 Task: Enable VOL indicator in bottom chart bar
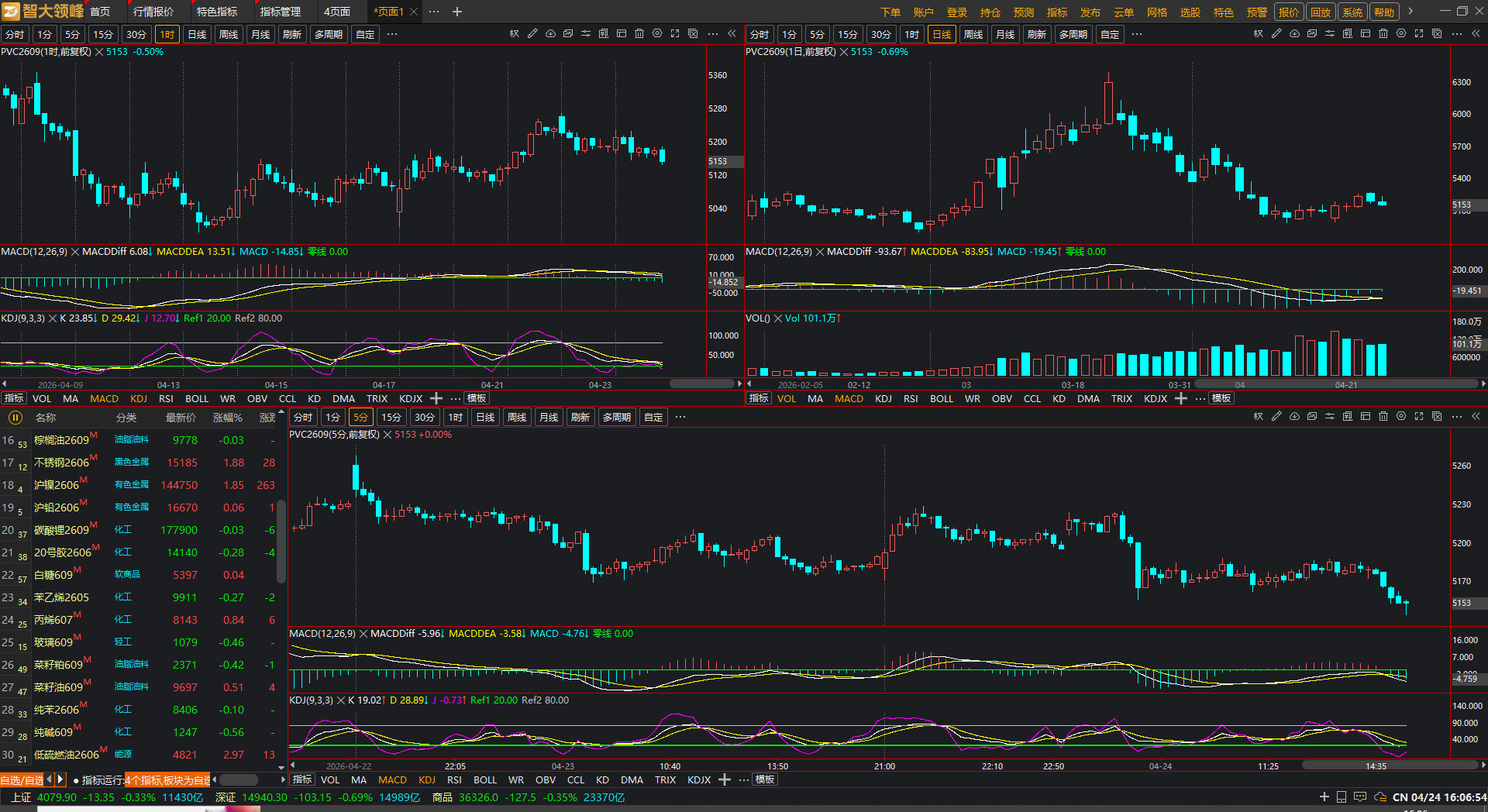[x=330, y=779]
